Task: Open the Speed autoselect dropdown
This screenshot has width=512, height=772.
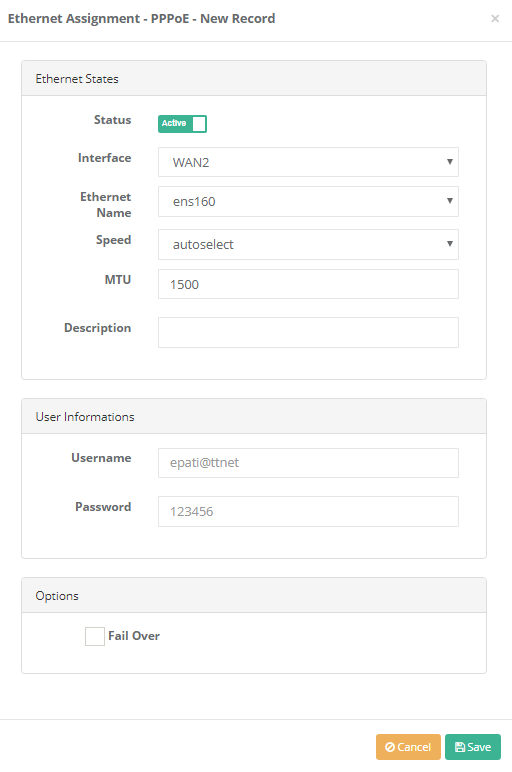Action: [308, 244]
